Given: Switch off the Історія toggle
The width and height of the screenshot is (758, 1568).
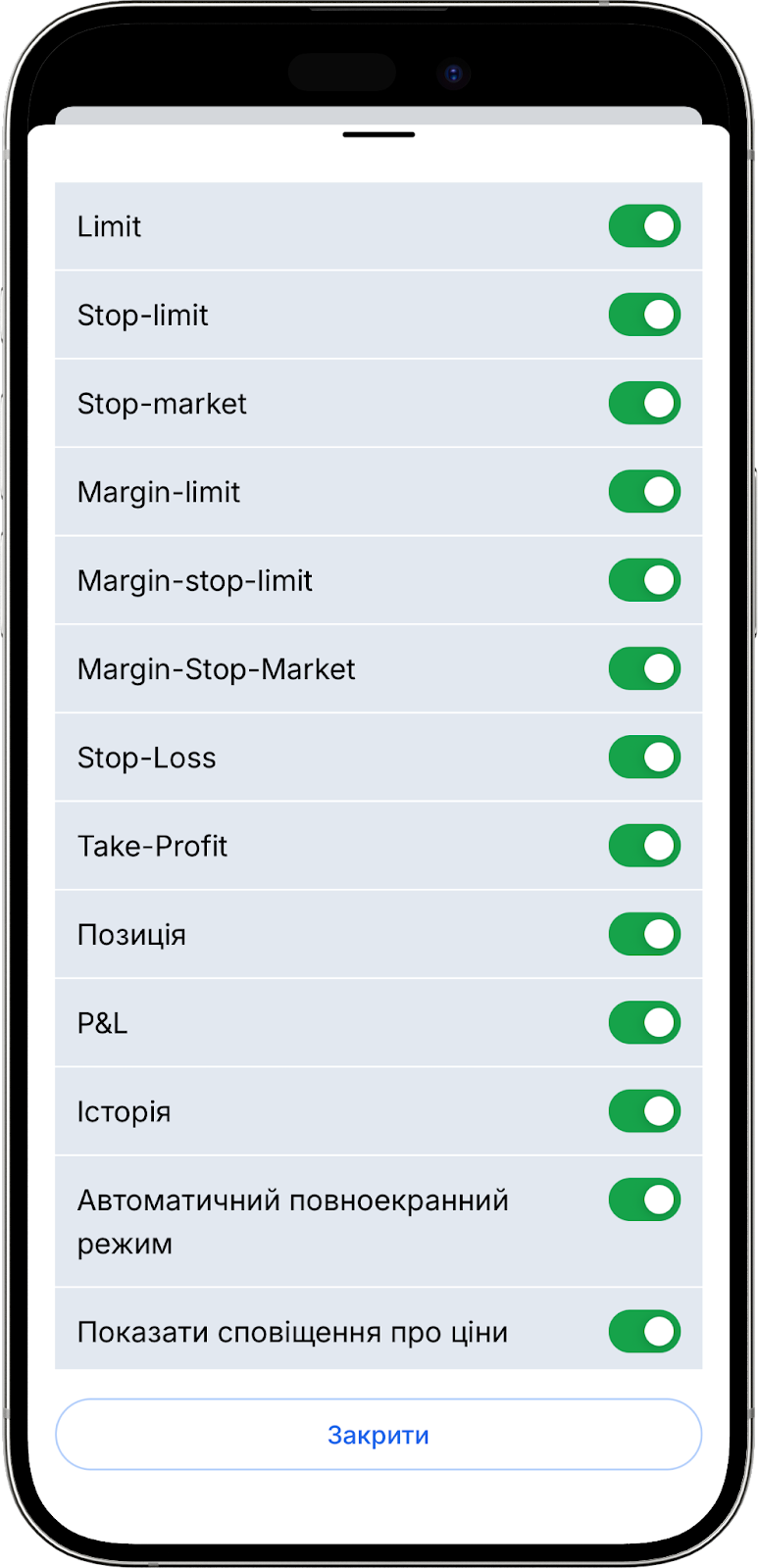Looking at the screenshot, I should 644,1111.
